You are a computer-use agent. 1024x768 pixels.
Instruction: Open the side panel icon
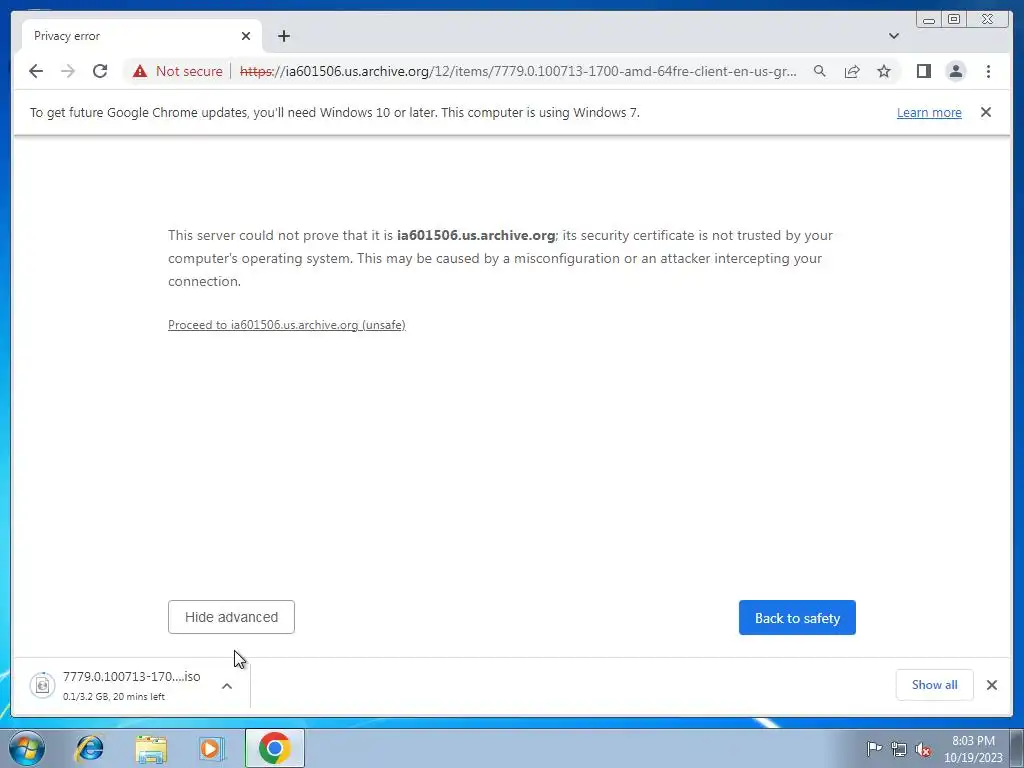coord(923,71)
